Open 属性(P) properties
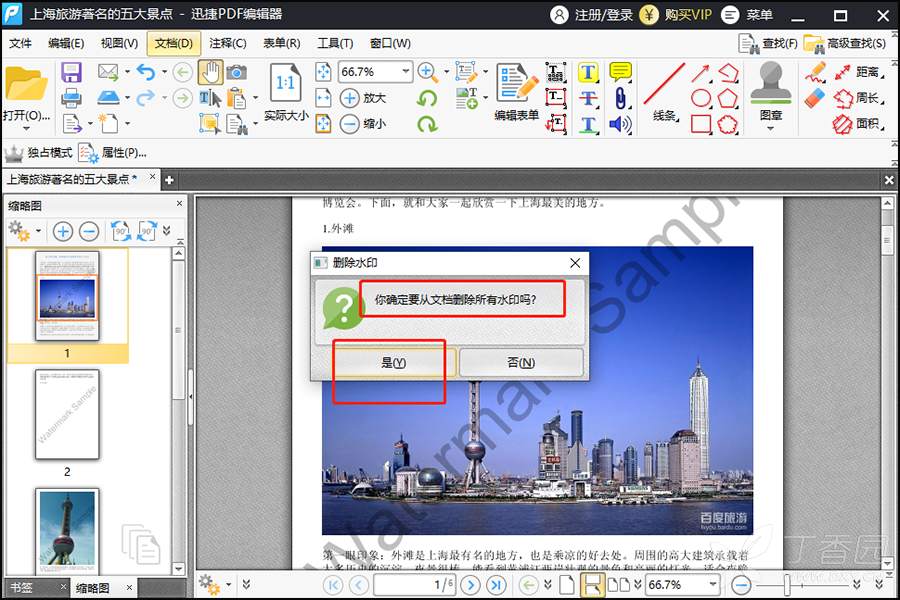The width and height of the screenshot is (900, 600). 112,153
